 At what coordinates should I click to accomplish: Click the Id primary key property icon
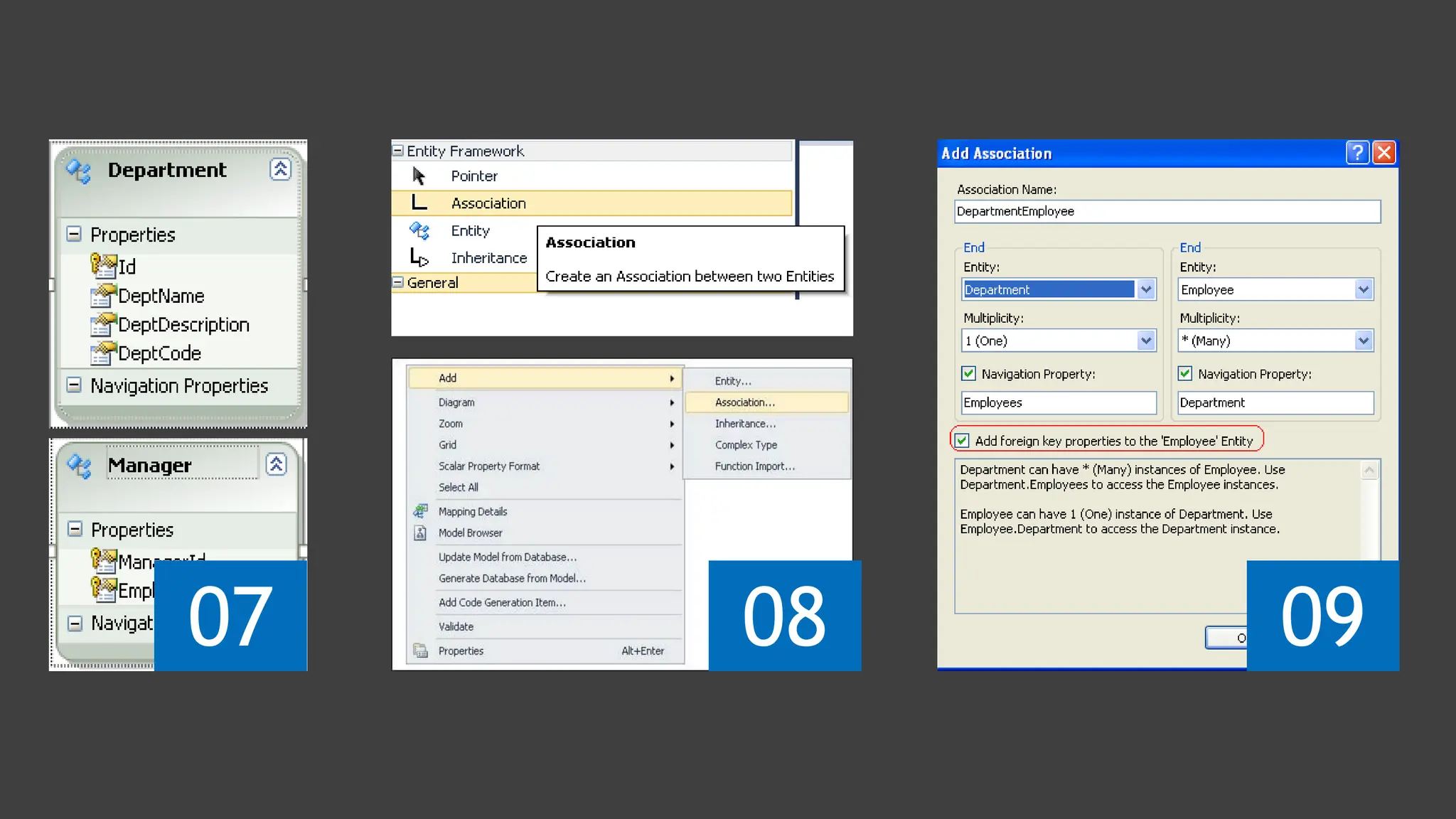(104, 267)
